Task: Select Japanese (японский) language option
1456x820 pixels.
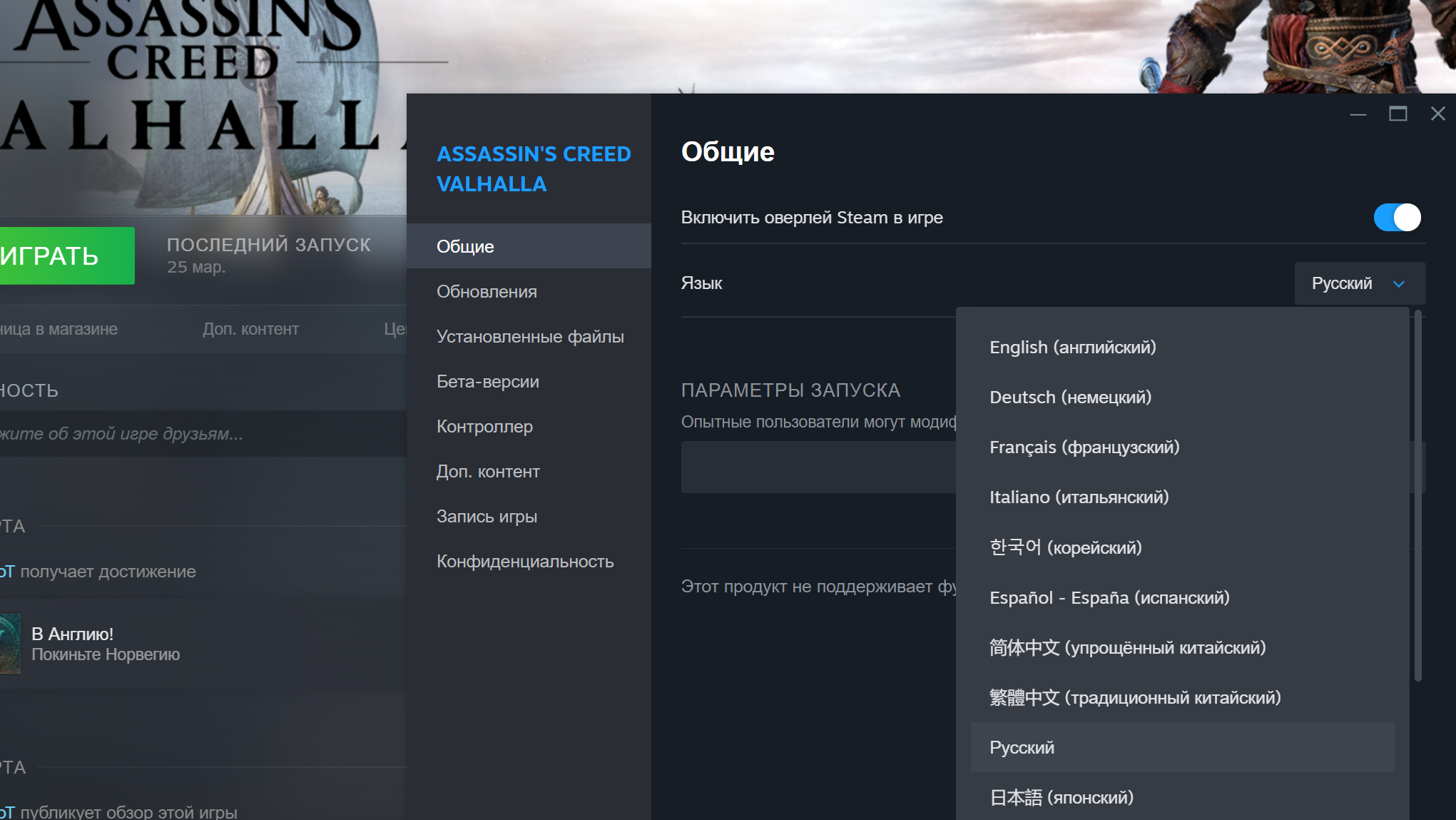Action: (x=1061, y=797)
